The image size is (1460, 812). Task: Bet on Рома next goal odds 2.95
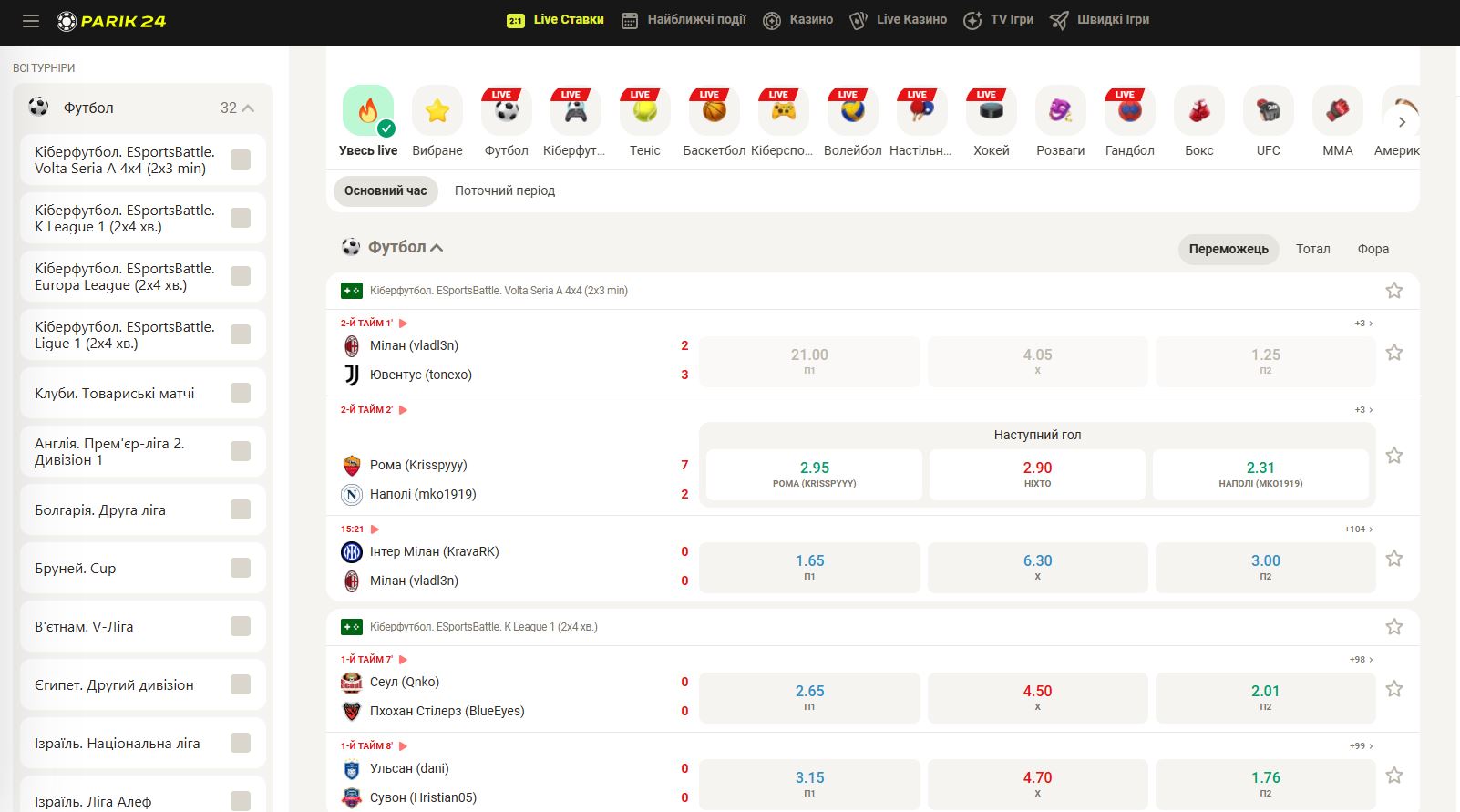click(814, 474)
